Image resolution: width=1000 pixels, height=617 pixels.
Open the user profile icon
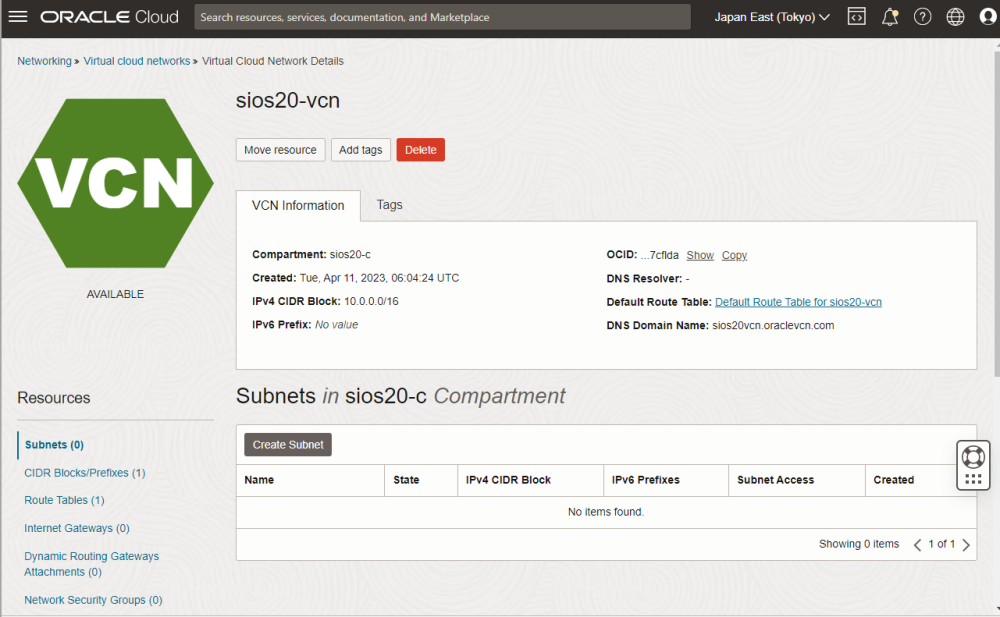coord(987,17)
